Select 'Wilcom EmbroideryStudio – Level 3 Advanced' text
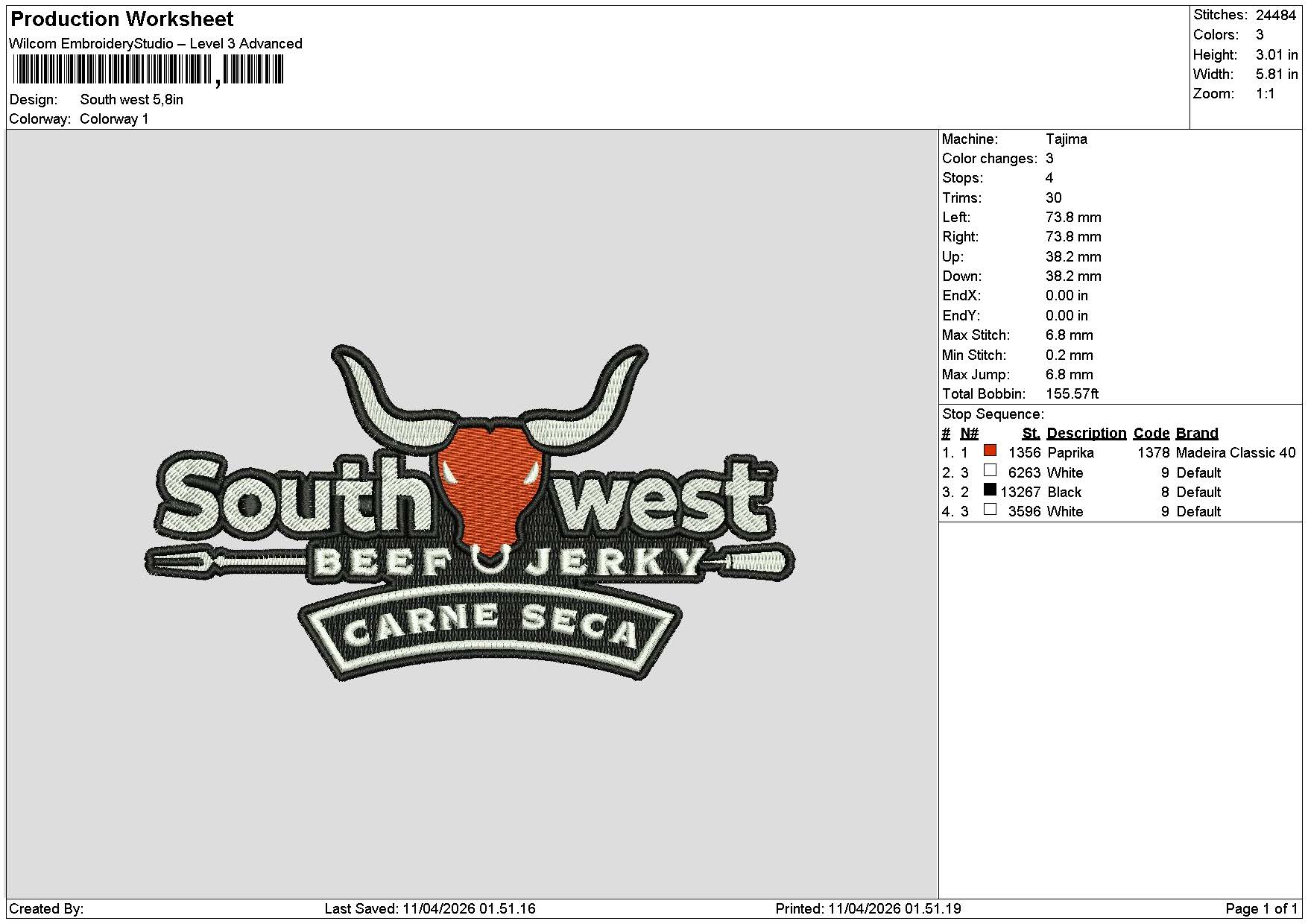Image resolution: width=1308 pixels, height=924 pixels. (156, 44)
